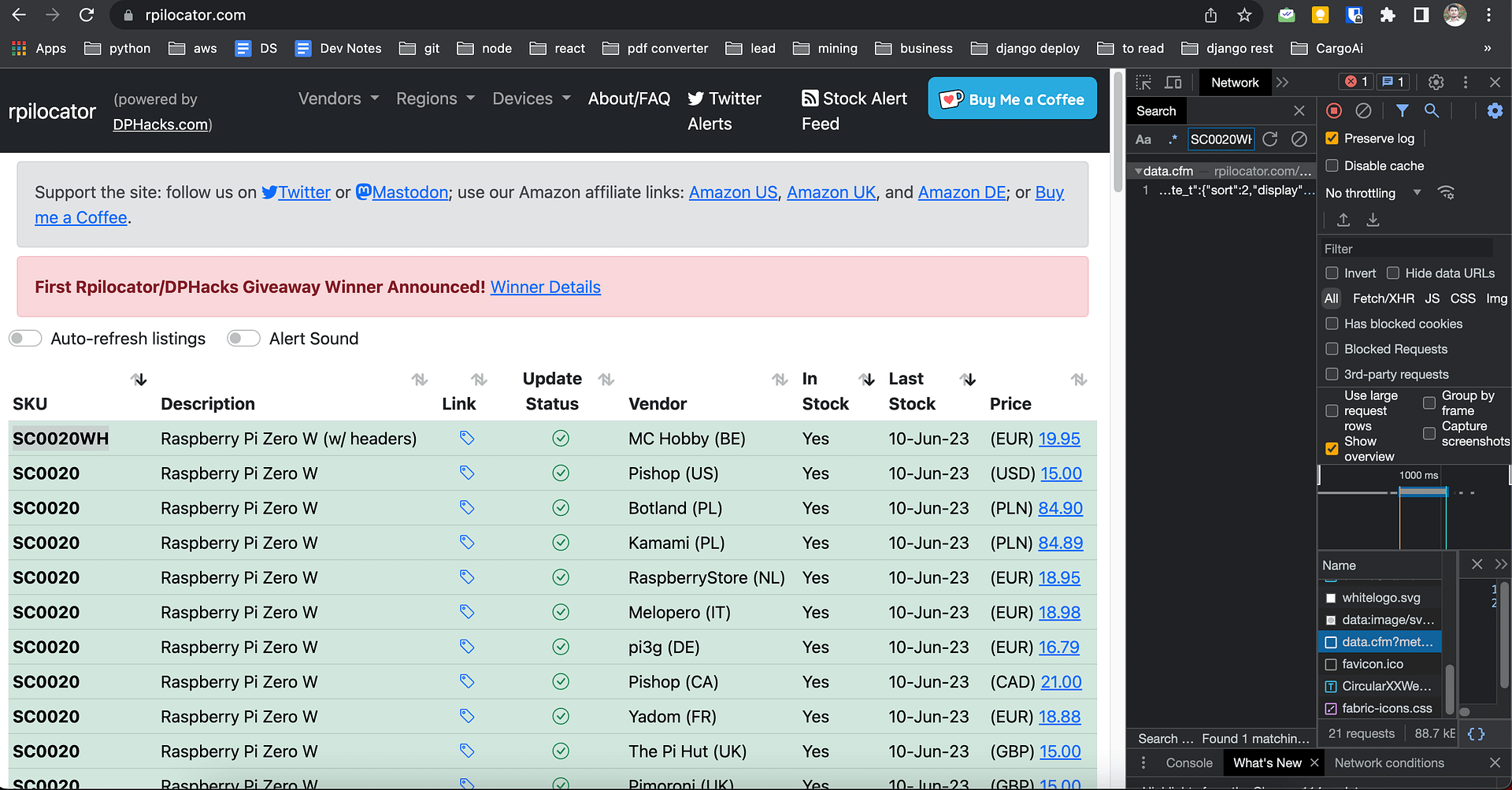The image size is (1512, 790).
Task: Click the Buy Me a Coffee button
Action: 1012,98
